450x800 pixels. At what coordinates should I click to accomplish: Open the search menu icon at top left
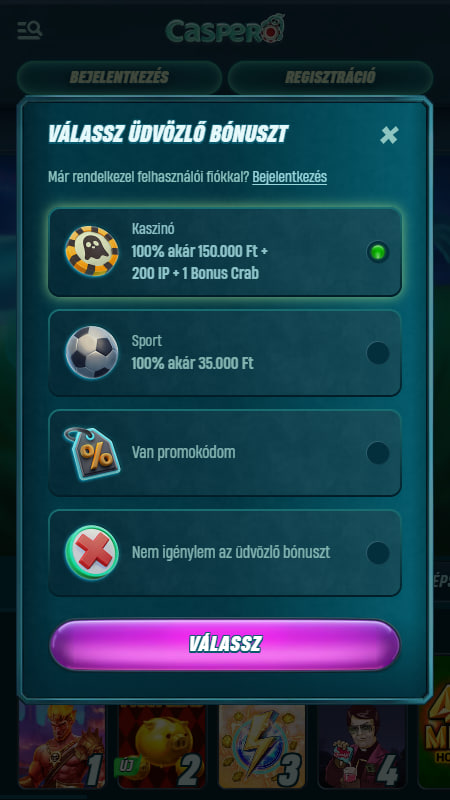[x=29, y=31]
